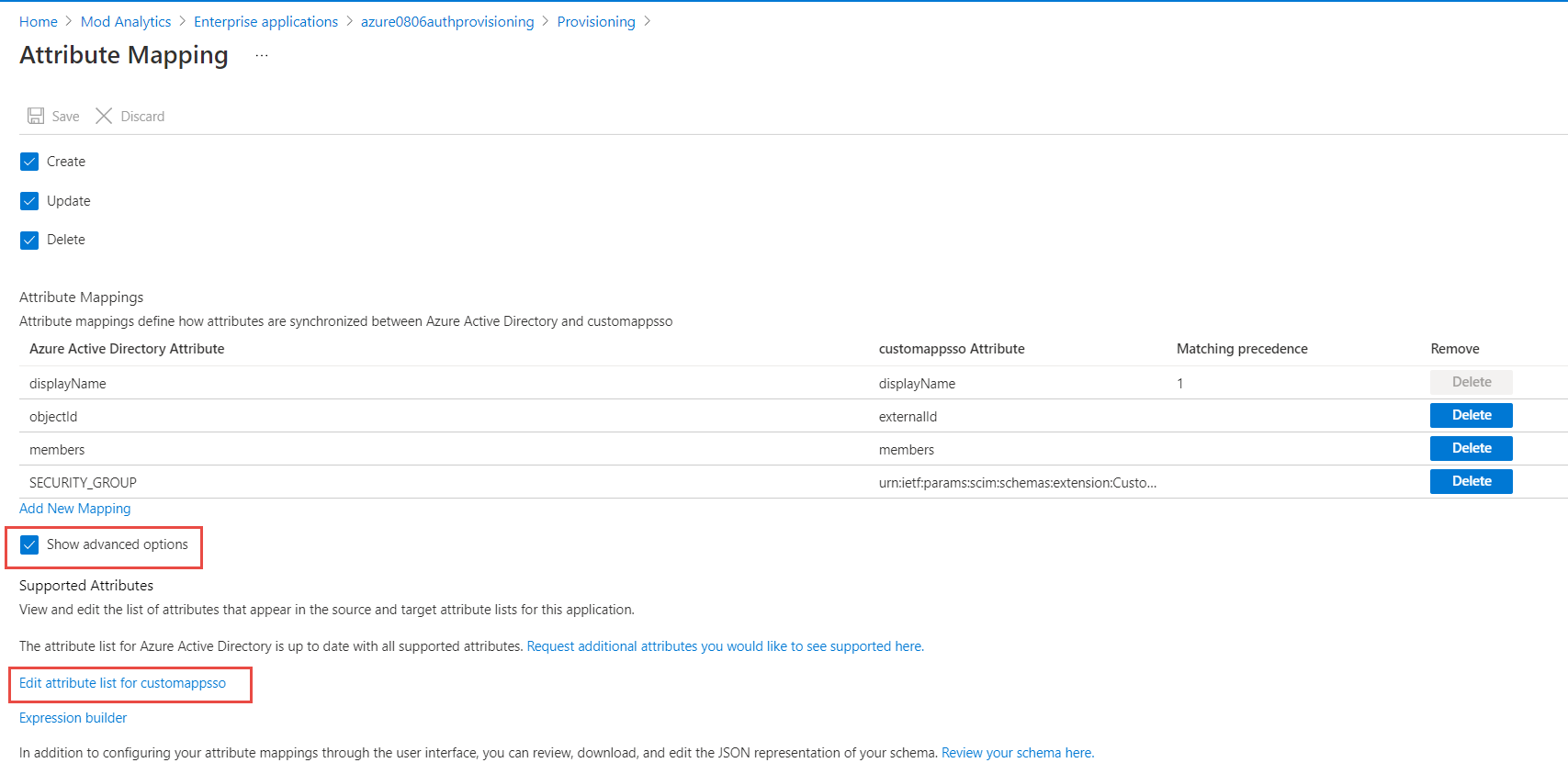Open the ellipsis menu beside Attribute Mapping
The image size is (1568, 774).
[262, 56]
